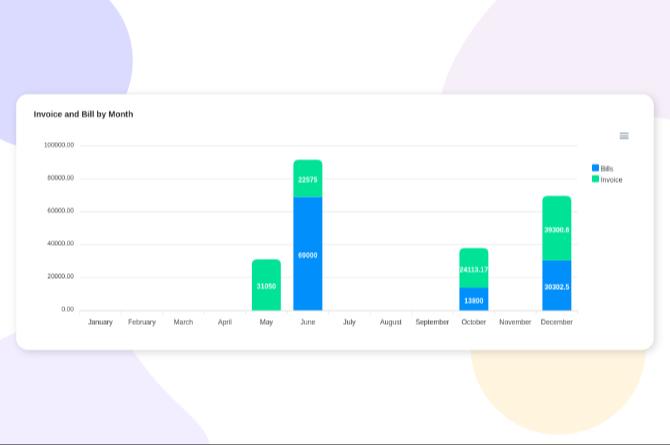Screen dimensions: 670x445
Task: Toggle the Bills series legend label
Action: tap(607, 169)
